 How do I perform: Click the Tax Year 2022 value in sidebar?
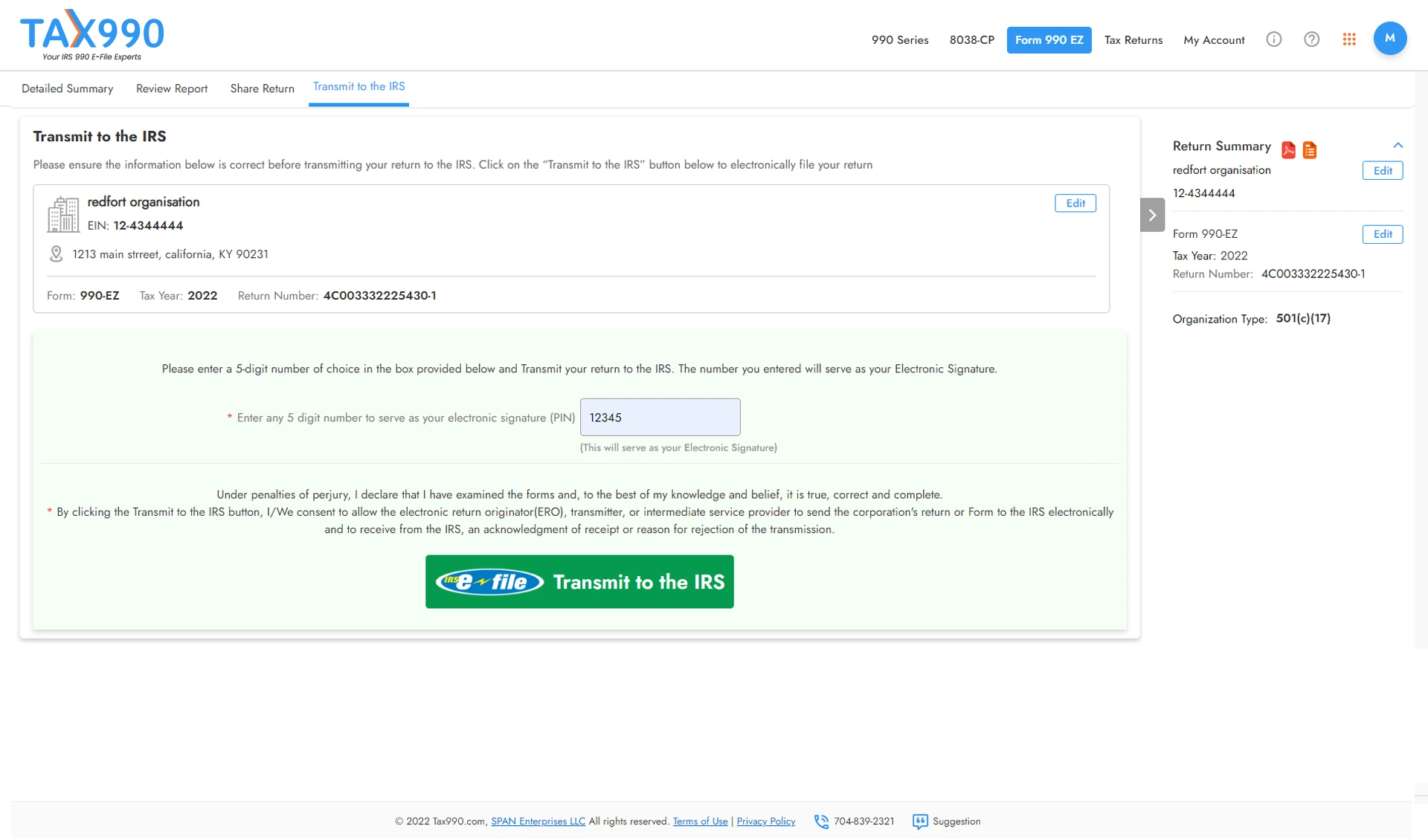pyautogui.click(x=1234, y=256)
